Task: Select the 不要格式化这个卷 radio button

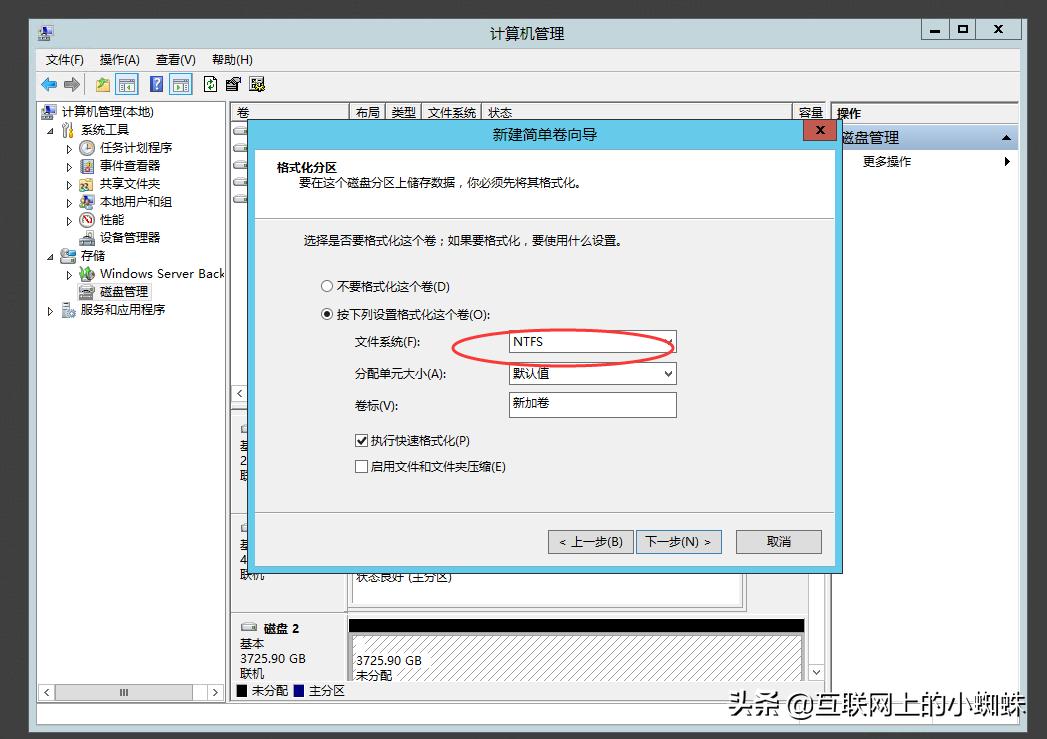Action: coord(327,285)
